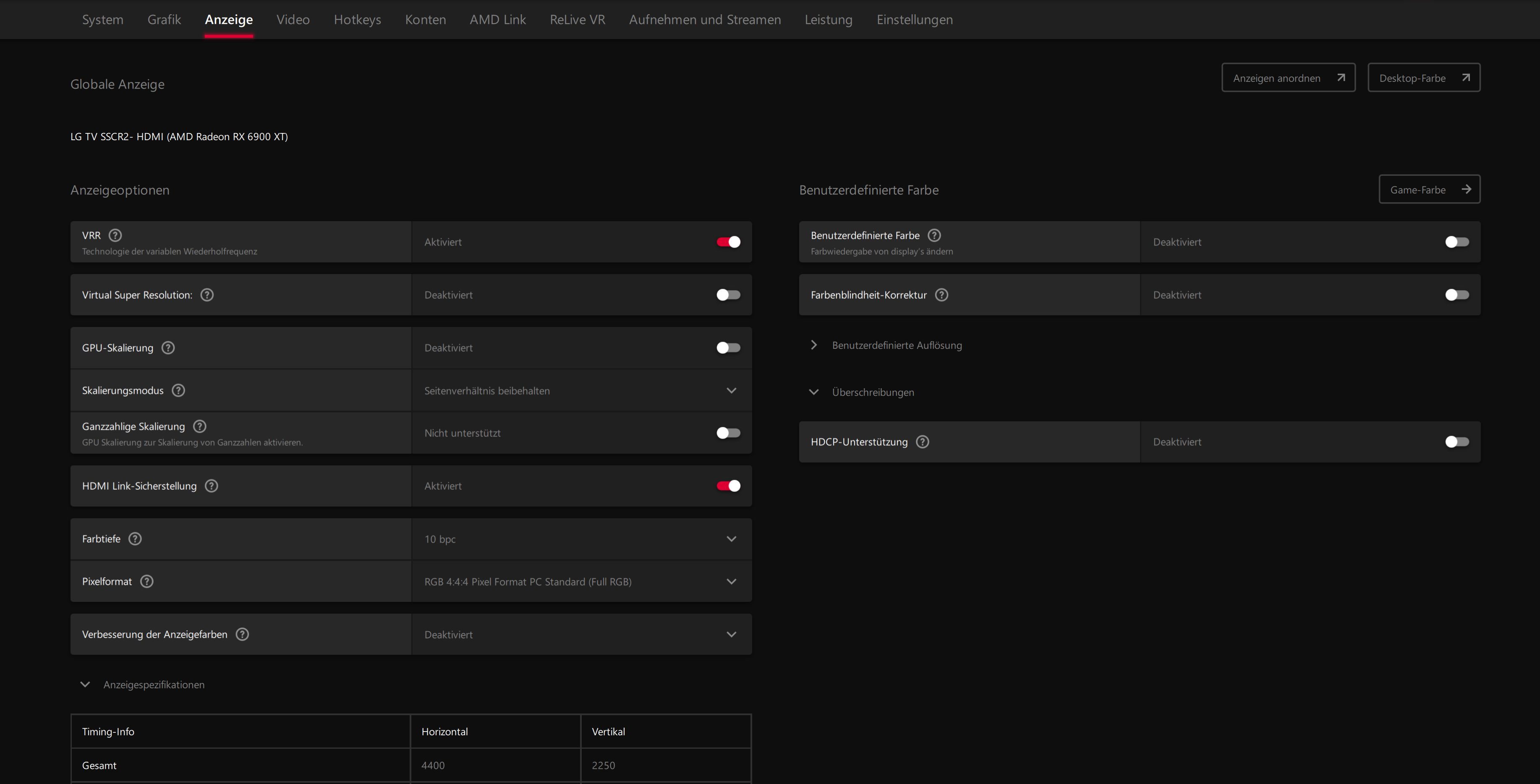Image resolution: width=1540 pixels, height=784 pixels.
Task: Open help icon next to Virtual Super Resolution
Action: 207,295
